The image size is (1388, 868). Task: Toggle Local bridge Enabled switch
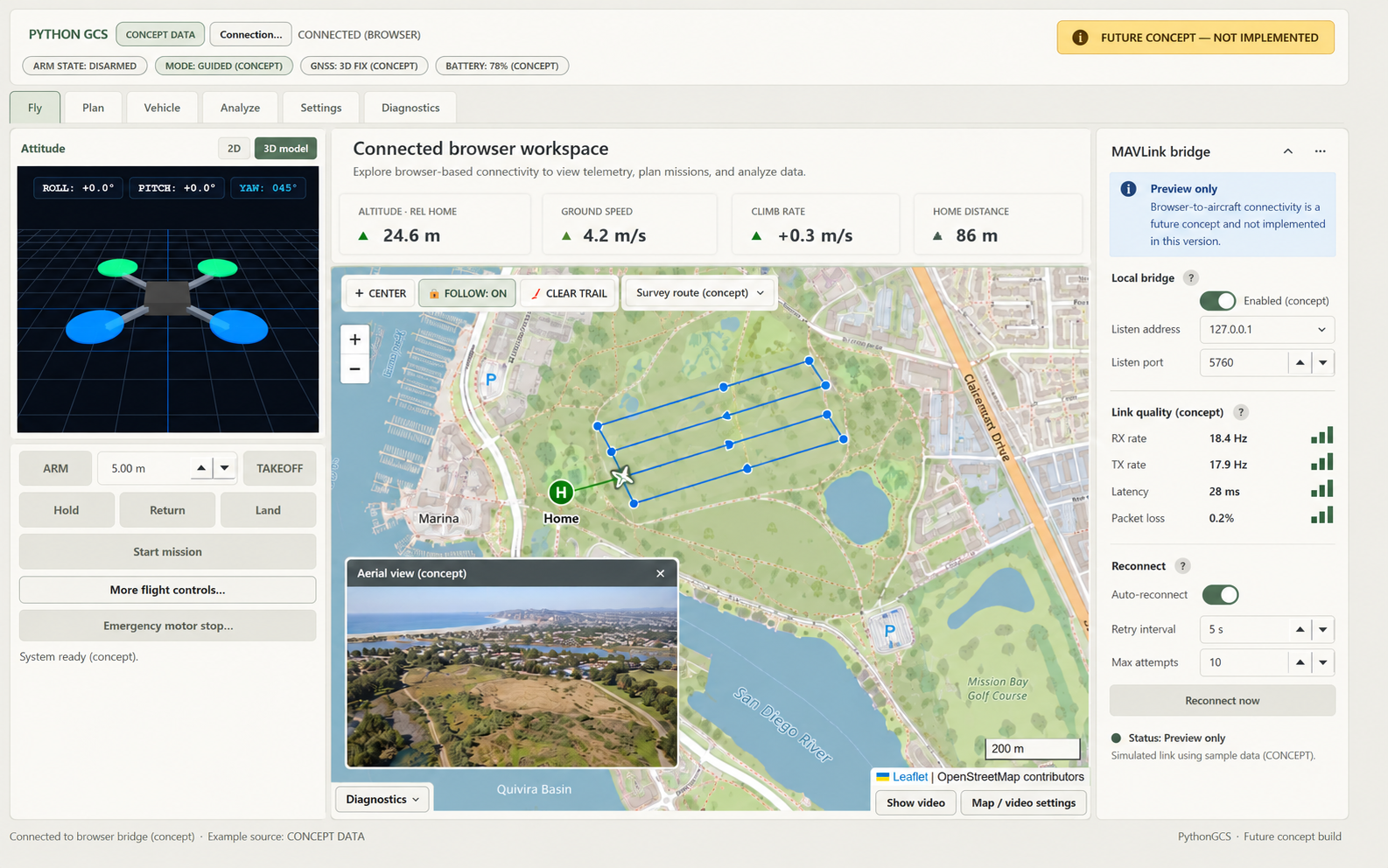[x=1217, y=301]
